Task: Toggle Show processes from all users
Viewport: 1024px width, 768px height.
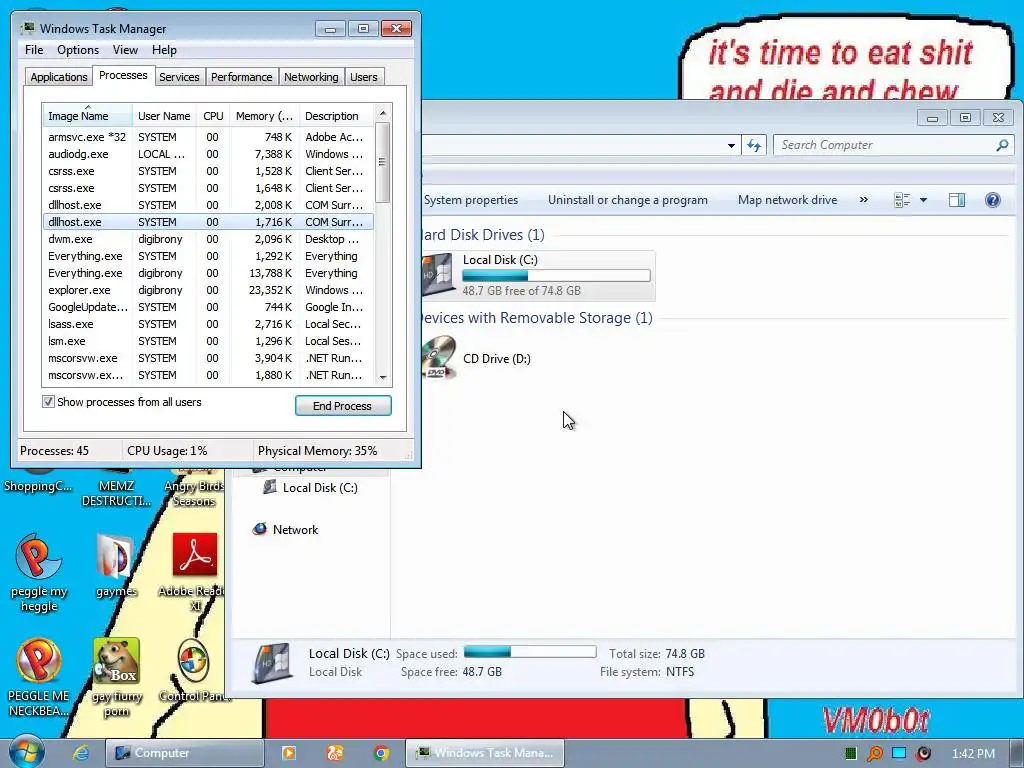Action: [x=48, y=402]
